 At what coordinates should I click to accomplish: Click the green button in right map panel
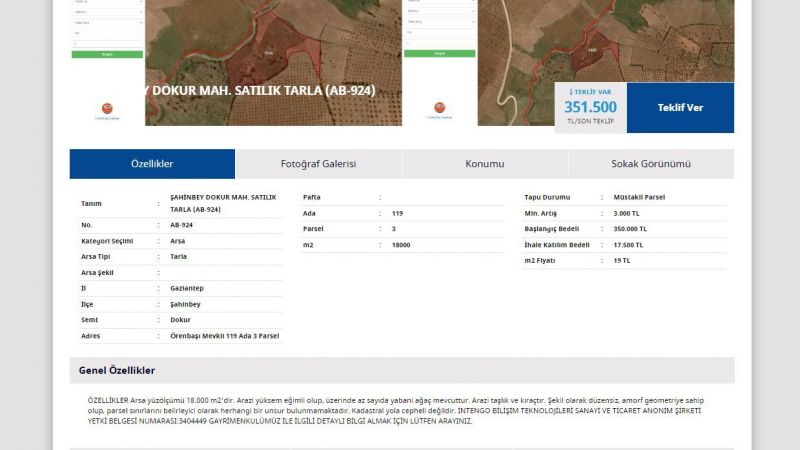[440, 53]
